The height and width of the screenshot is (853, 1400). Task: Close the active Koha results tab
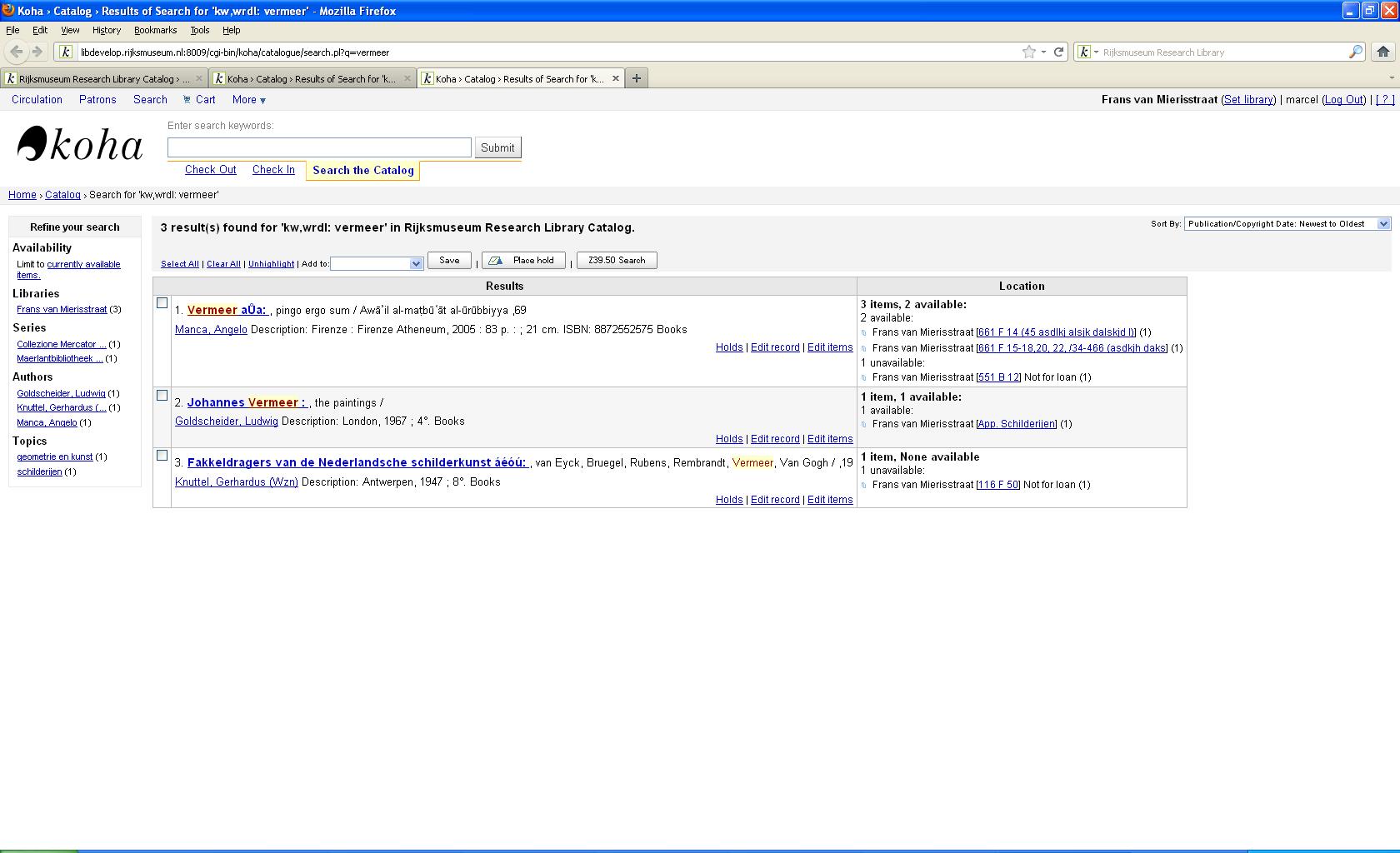coord(616,78)
